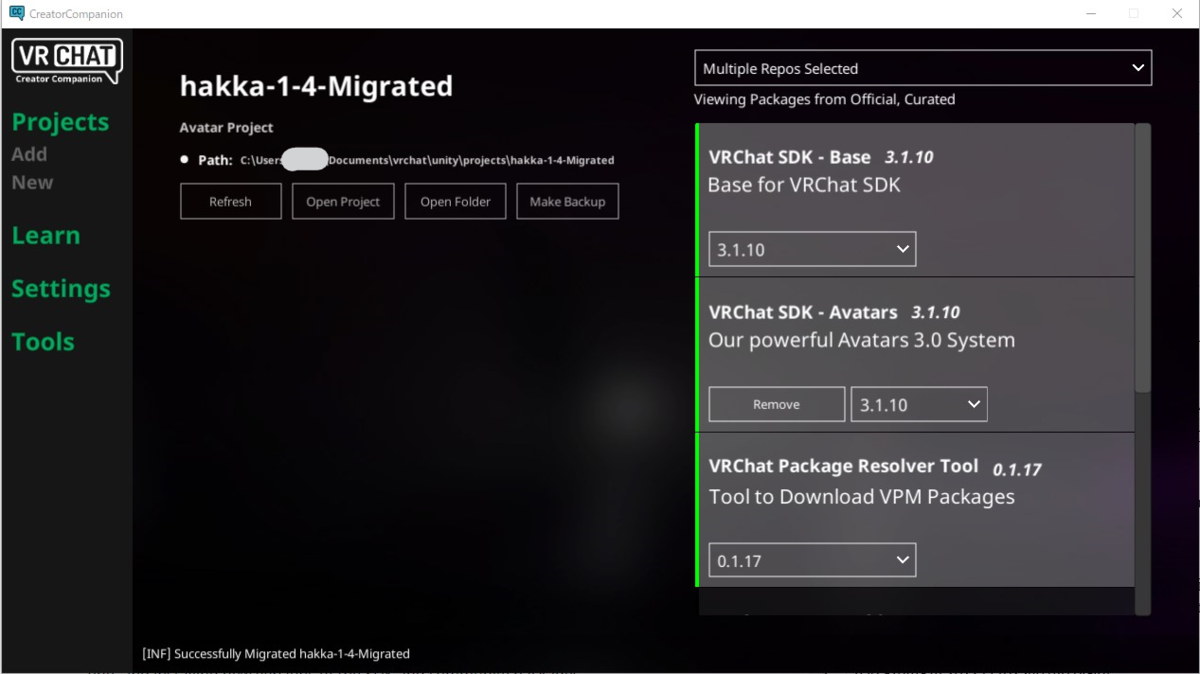
Task: Select the radio button next to Path
Action: 183,158
